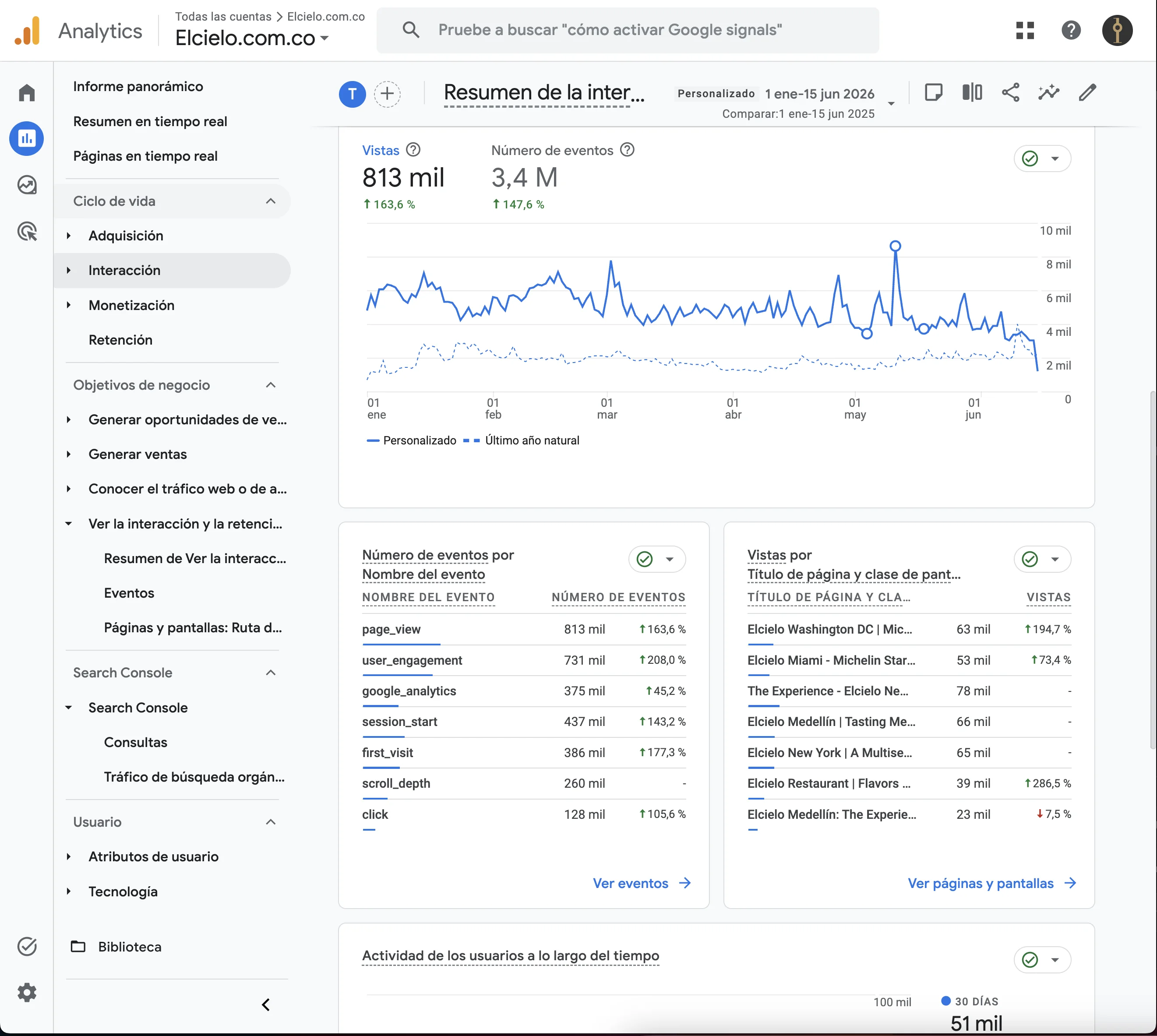1157x1036 pixels.
Task: Share this report via the share icon
Action: (x=1011, y=92)
